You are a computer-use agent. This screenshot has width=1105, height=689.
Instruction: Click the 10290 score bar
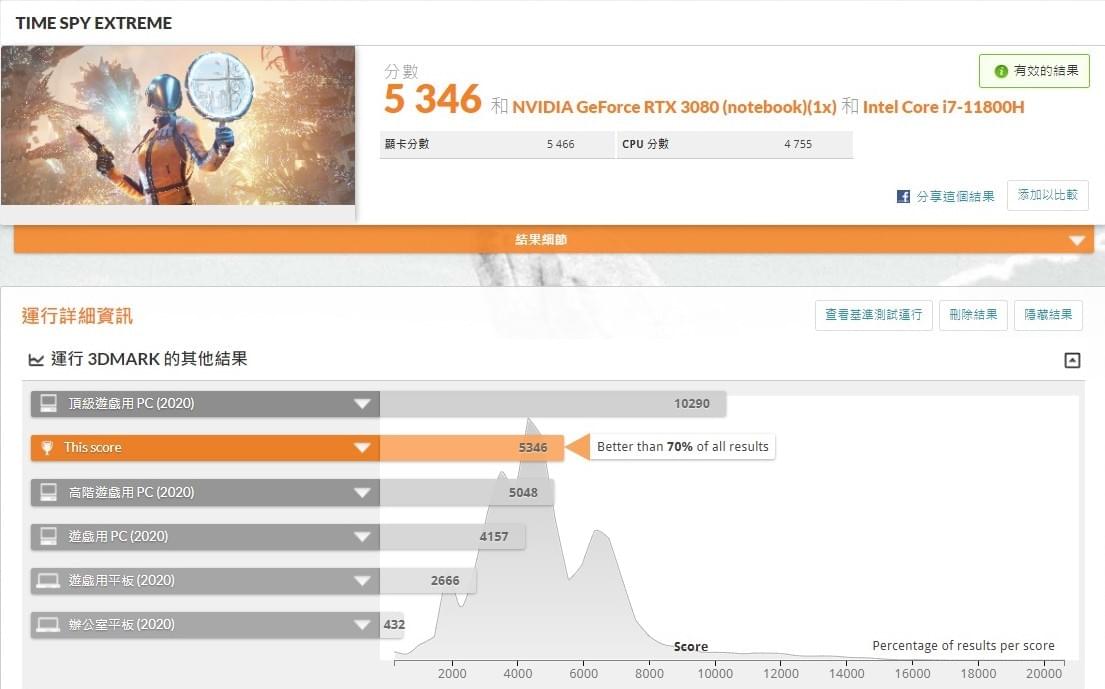click(552, 404)
